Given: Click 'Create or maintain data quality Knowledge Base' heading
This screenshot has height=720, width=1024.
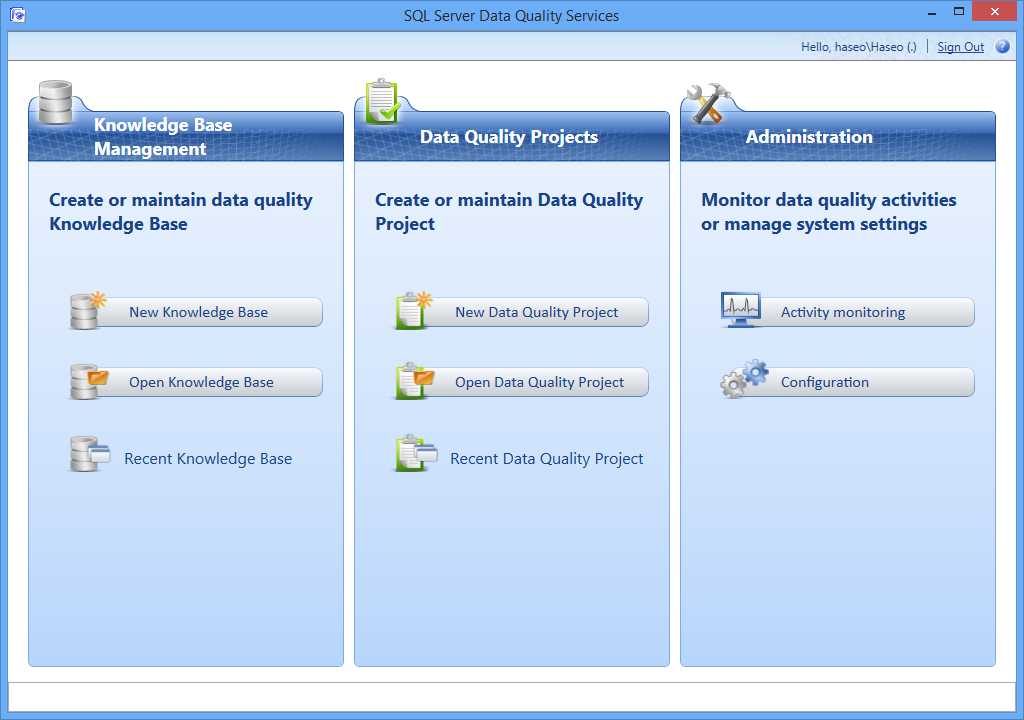Looking at the screenshot, I should pyautogui.click(x=181, y=212).
